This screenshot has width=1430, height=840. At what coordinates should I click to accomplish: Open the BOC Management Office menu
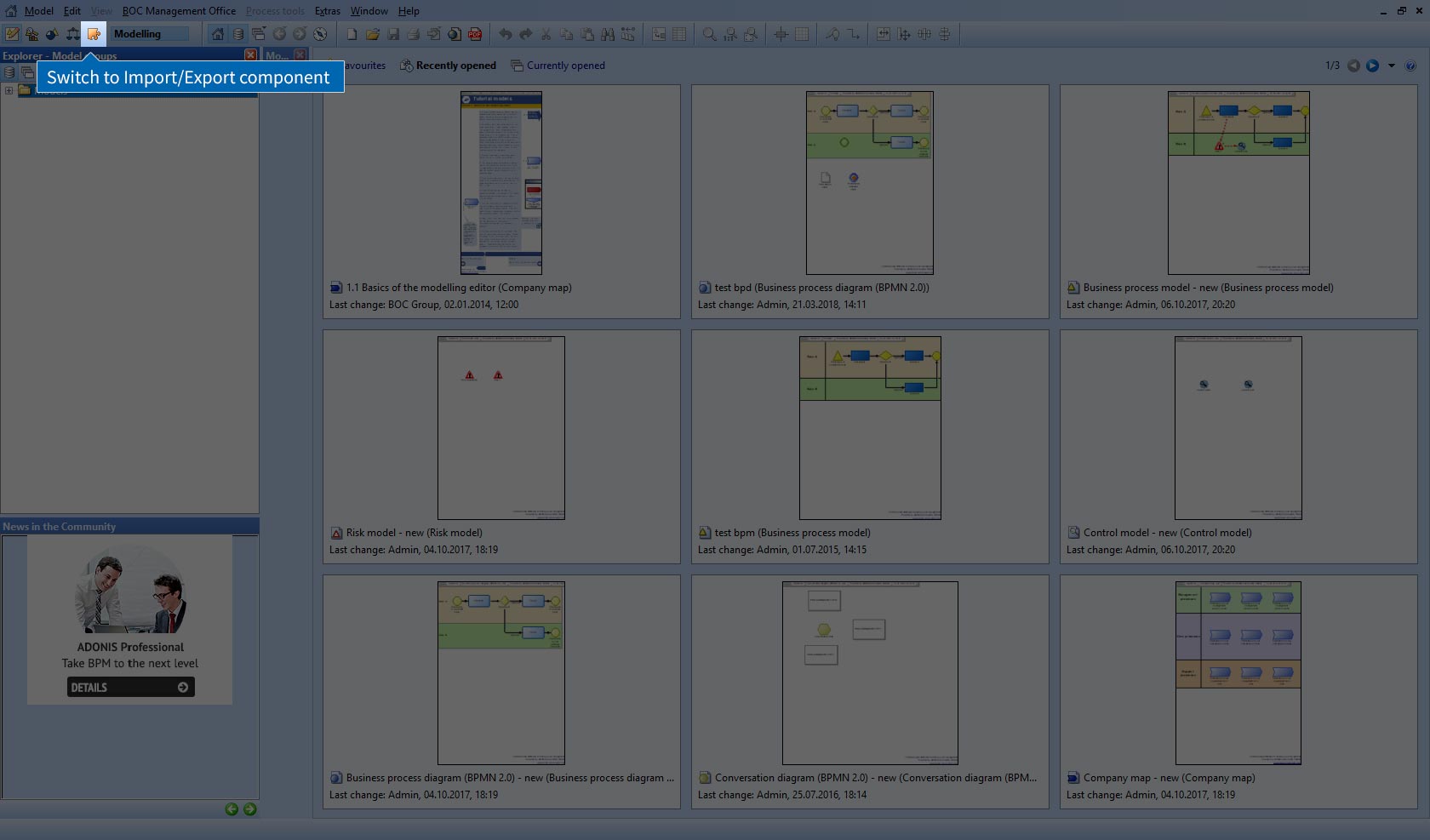[179, 11]
